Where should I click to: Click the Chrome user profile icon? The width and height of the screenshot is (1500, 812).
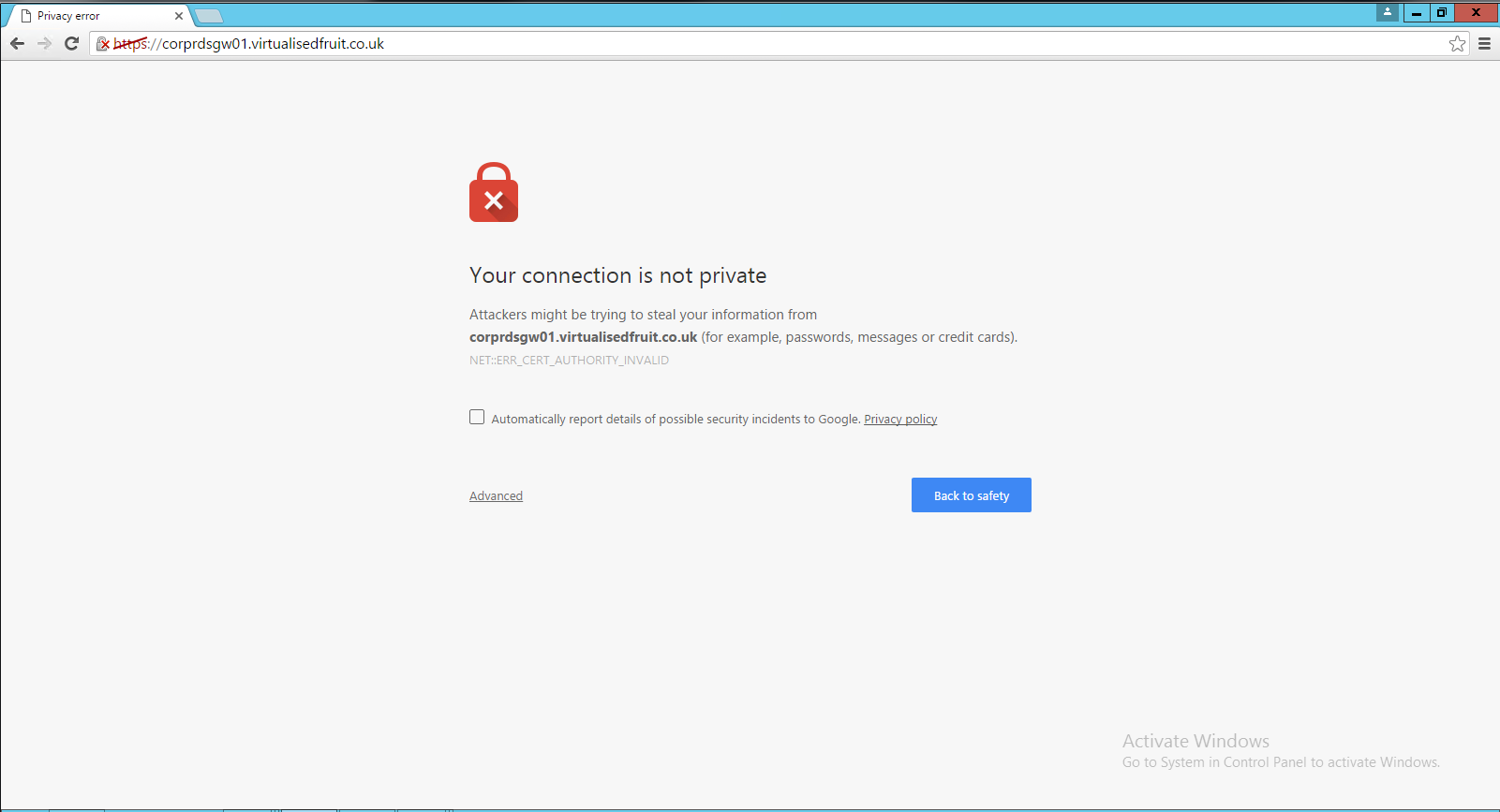1388,12
